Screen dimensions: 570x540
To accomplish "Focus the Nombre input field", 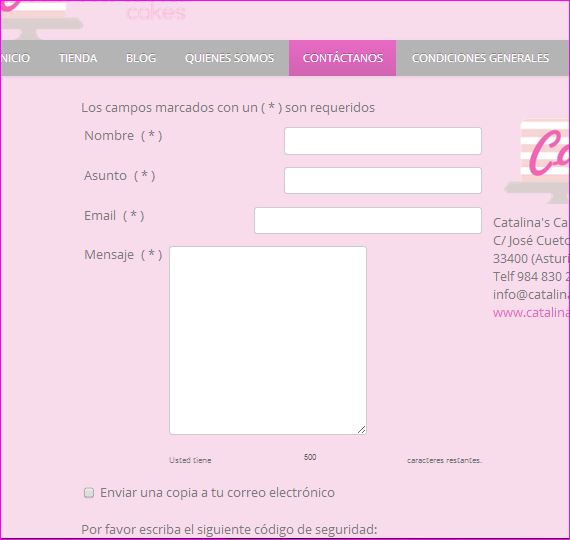I will [x=383, y=141].
